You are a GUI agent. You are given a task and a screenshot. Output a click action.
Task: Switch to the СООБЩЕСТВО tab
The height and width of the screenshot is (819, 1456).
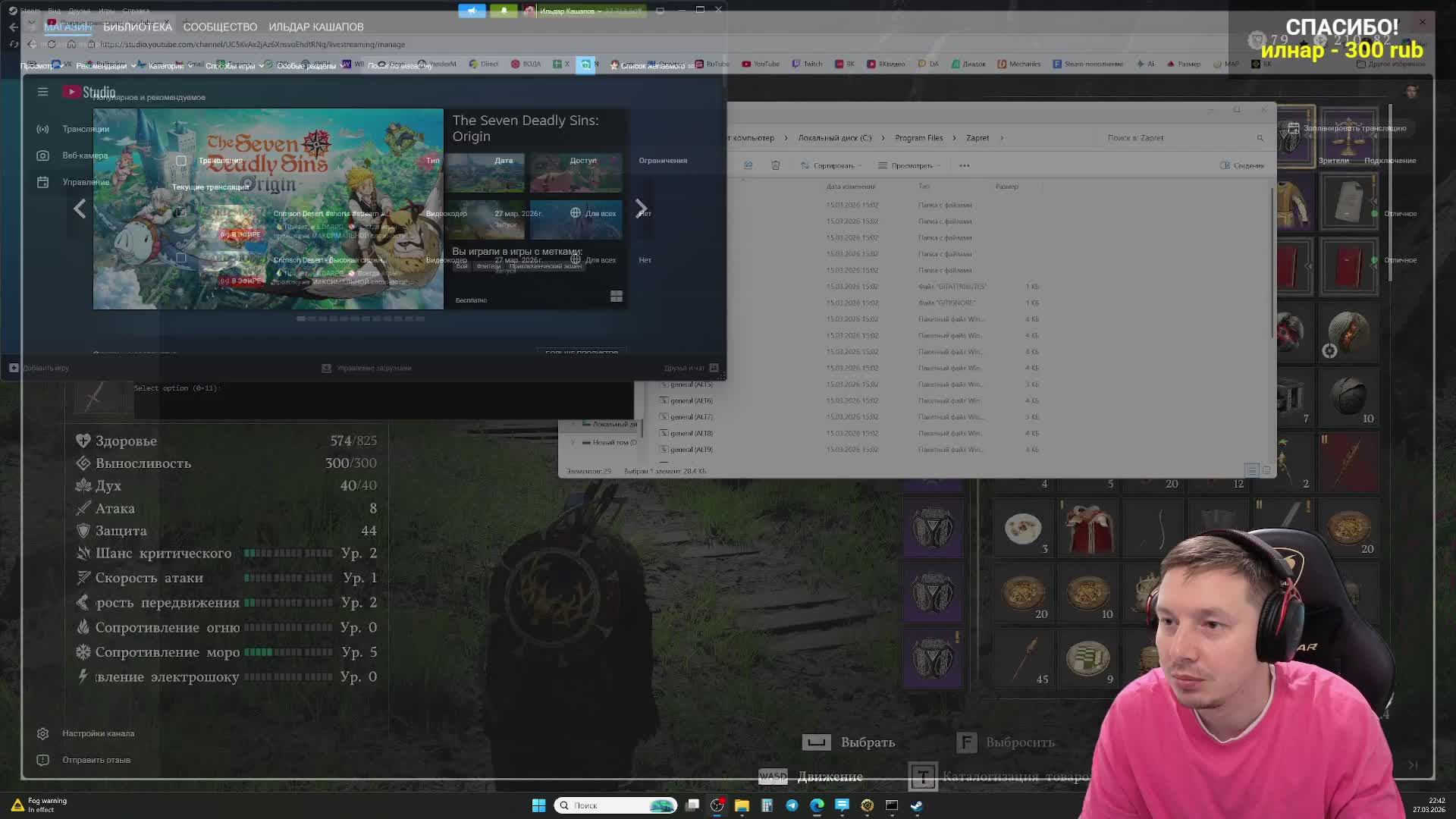[x=220, y=27]
